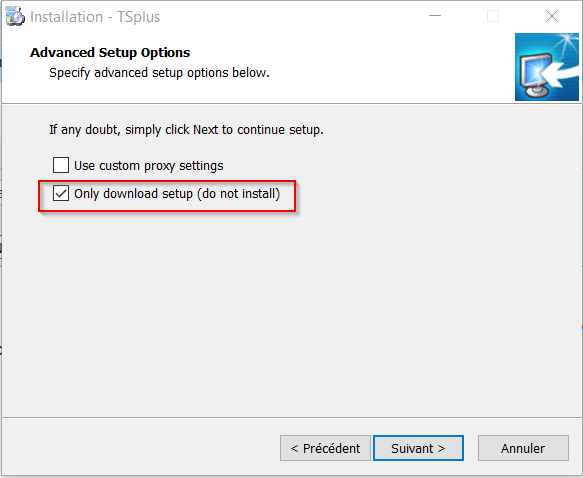Click the blank footer area left of Précédent

click(141, 448)
